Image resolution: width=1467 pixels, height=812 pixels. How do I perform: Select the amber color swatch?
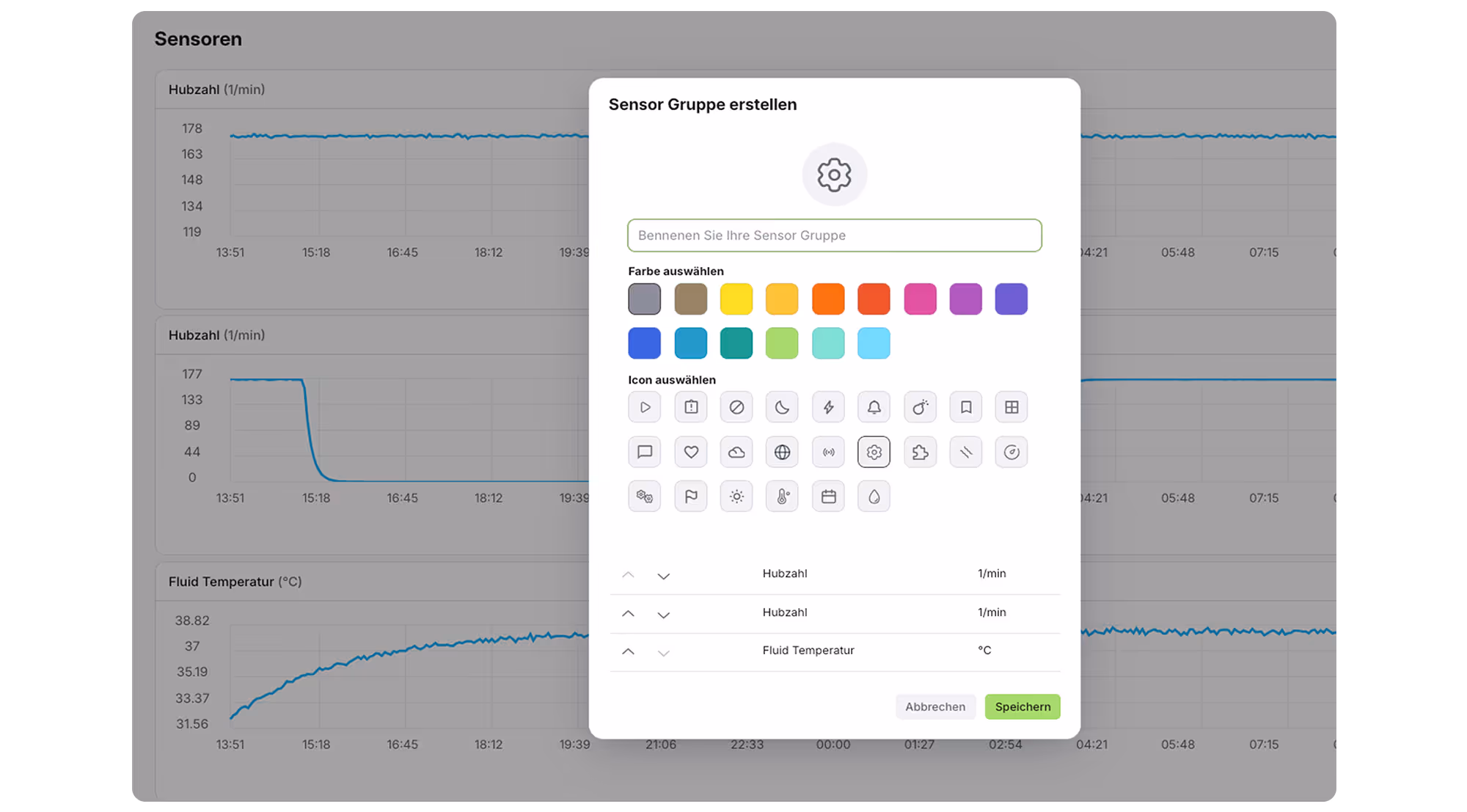(782, 299)
